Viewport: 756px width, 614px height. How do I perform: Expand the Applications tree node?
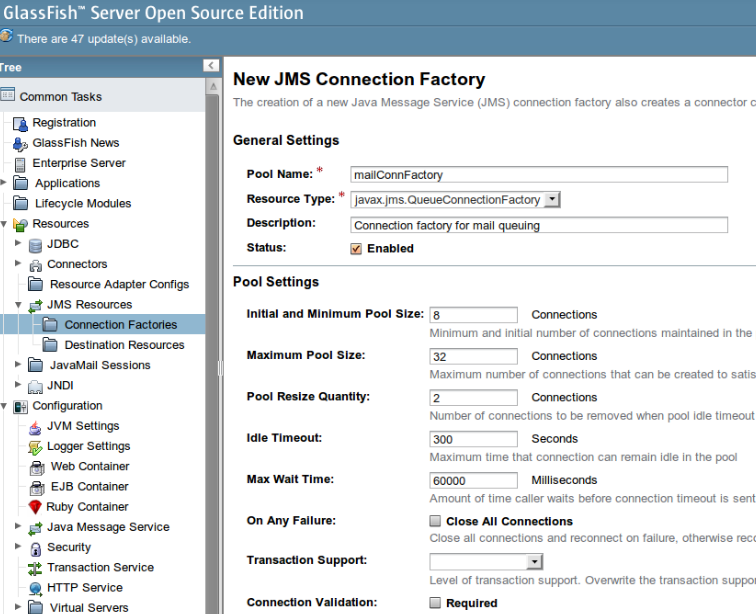3,182
